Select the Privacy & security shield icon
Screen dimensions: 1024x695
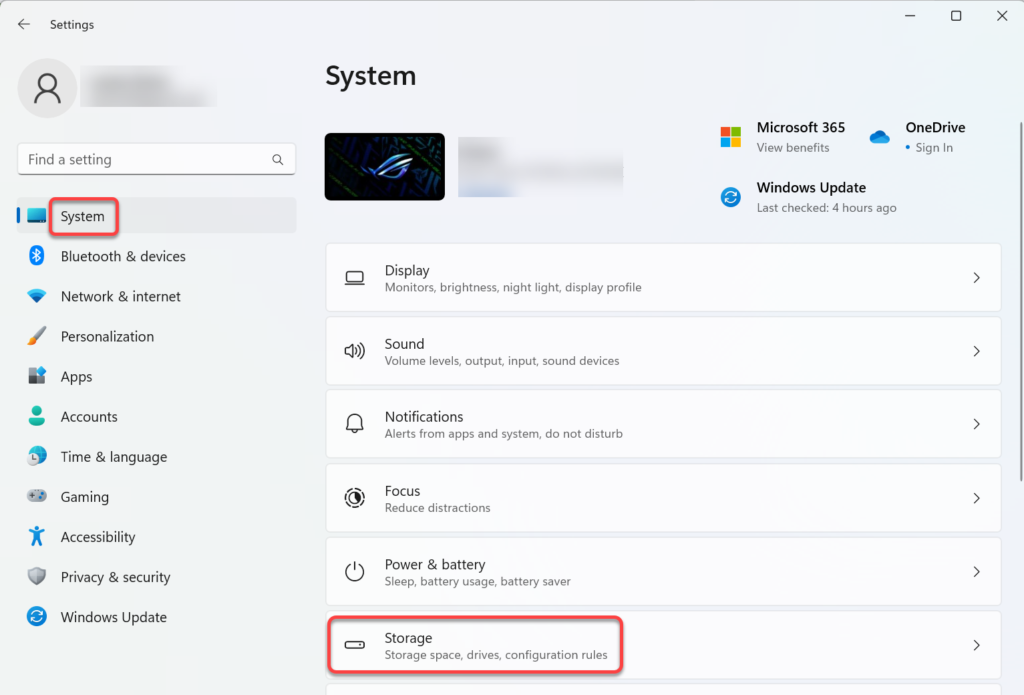pos(36,576)
